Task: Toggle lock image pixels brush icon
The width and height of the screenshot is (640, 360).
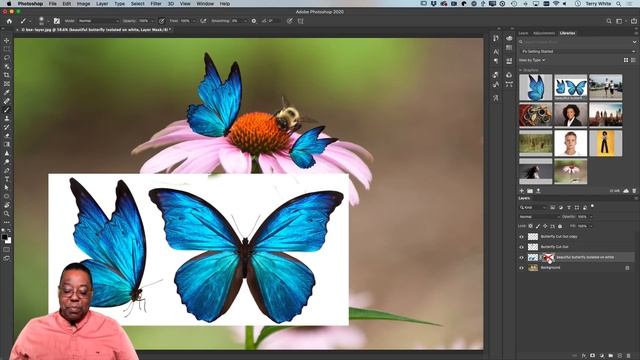Action: pyautogui.click(x=538, y=226)
